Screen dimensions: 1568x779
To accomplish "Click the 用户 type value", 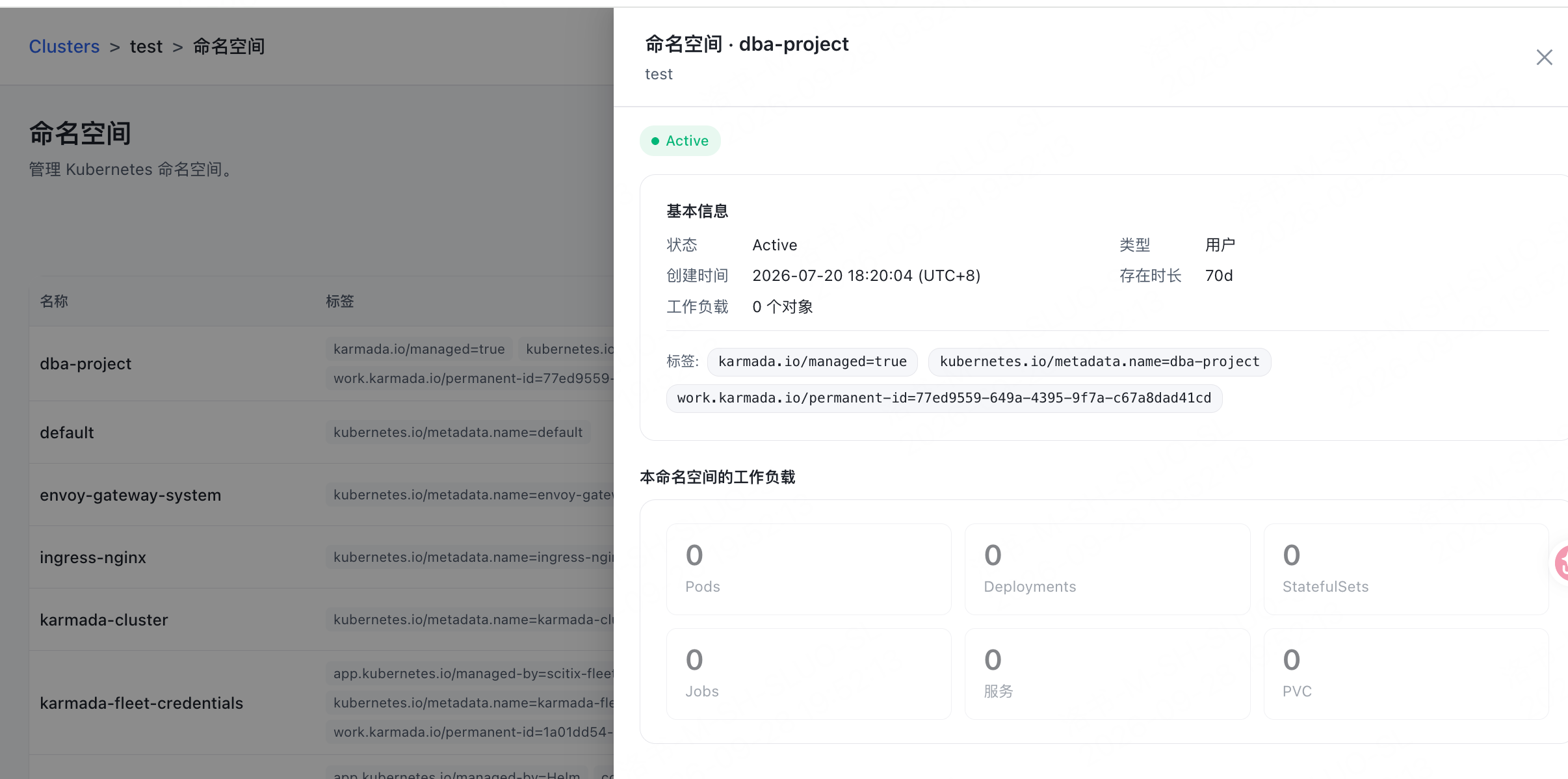I will [1220, 245].
